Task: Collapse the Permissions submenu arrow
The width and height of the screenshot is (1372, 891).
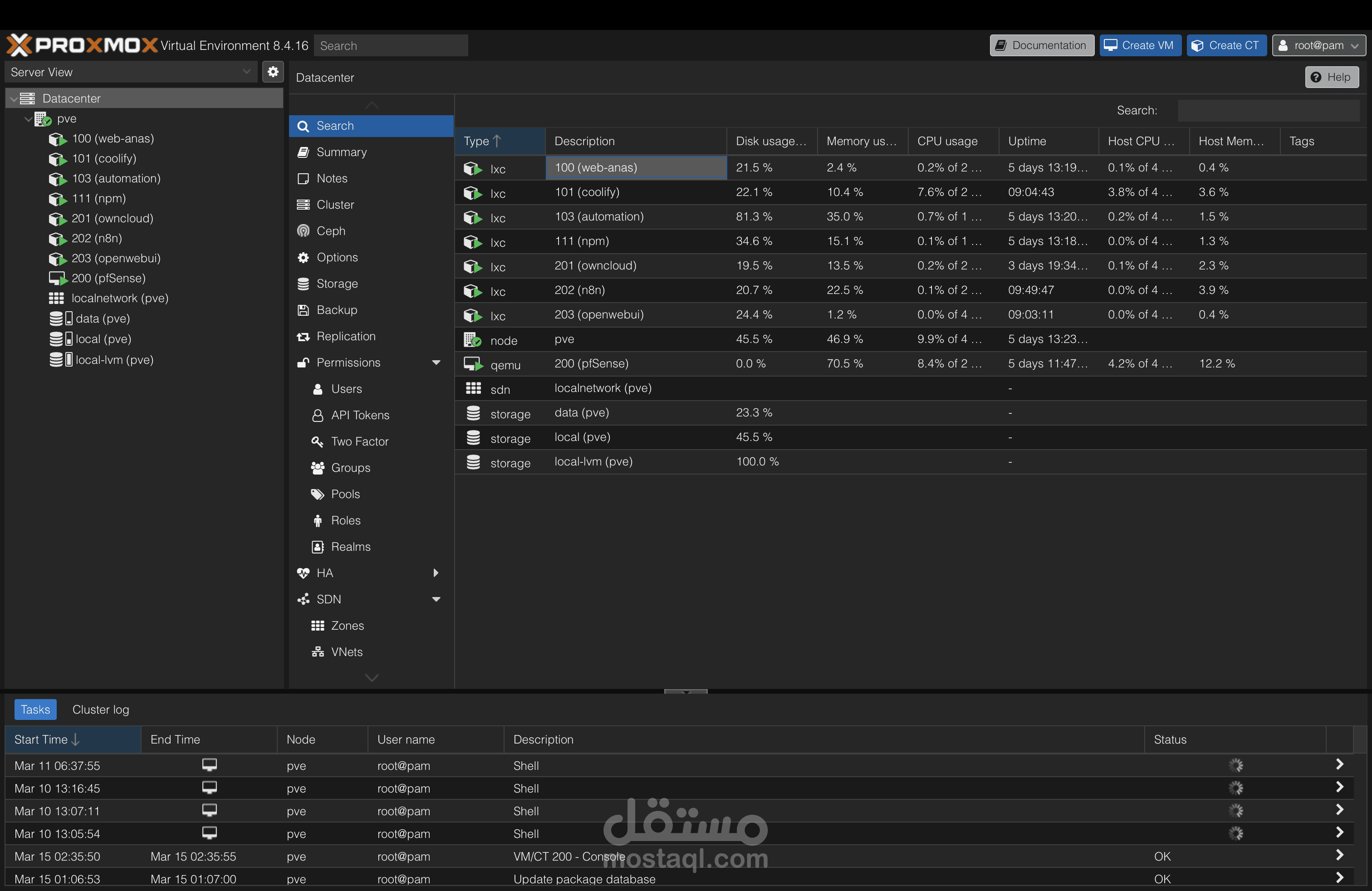Action: tap(436, 362)
